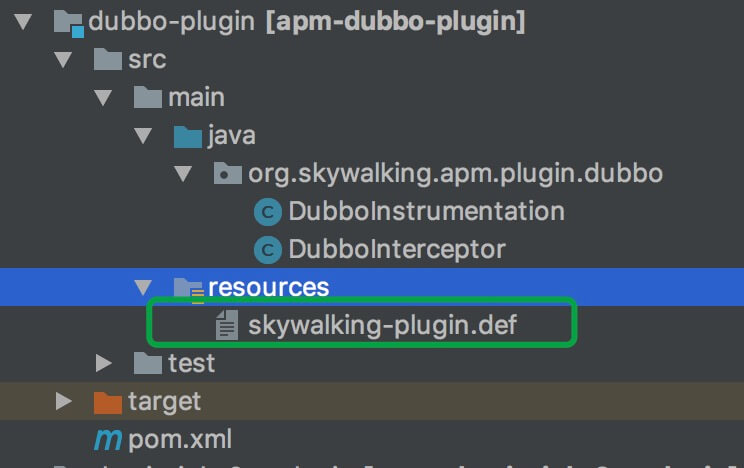The image size is (744, 468).
Task: Click the Maven icon next to pom.xml
Action: pos(108,440)
